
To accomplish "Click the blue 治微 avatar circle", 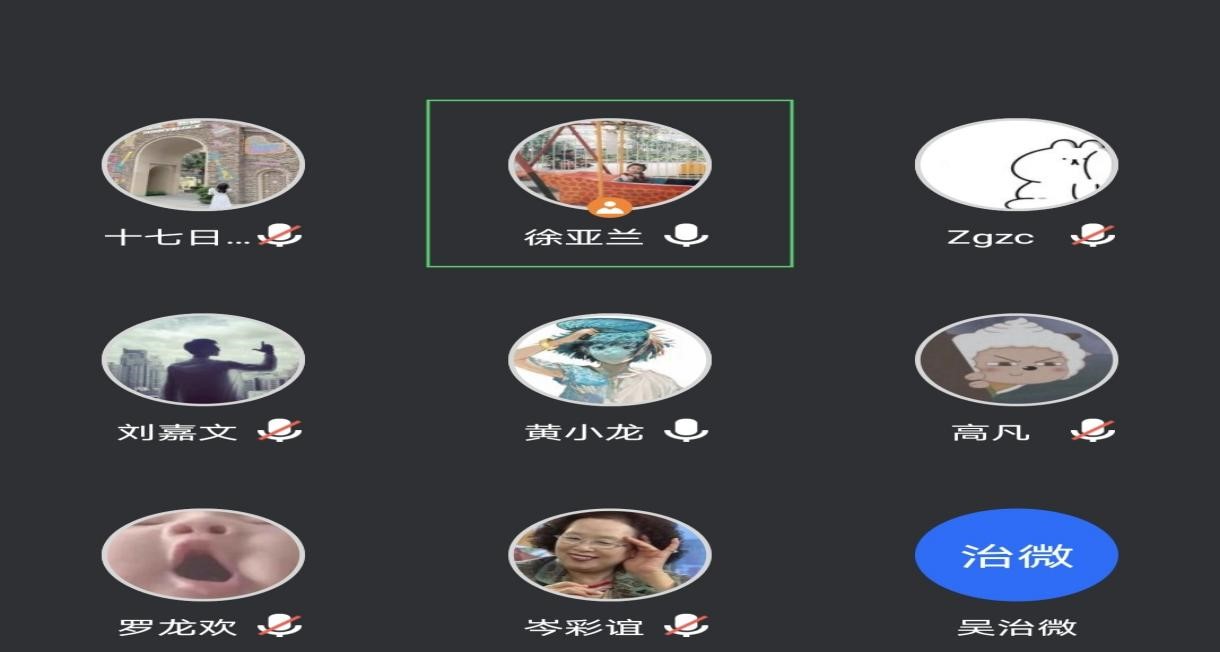I will (x=1016, y=555).
